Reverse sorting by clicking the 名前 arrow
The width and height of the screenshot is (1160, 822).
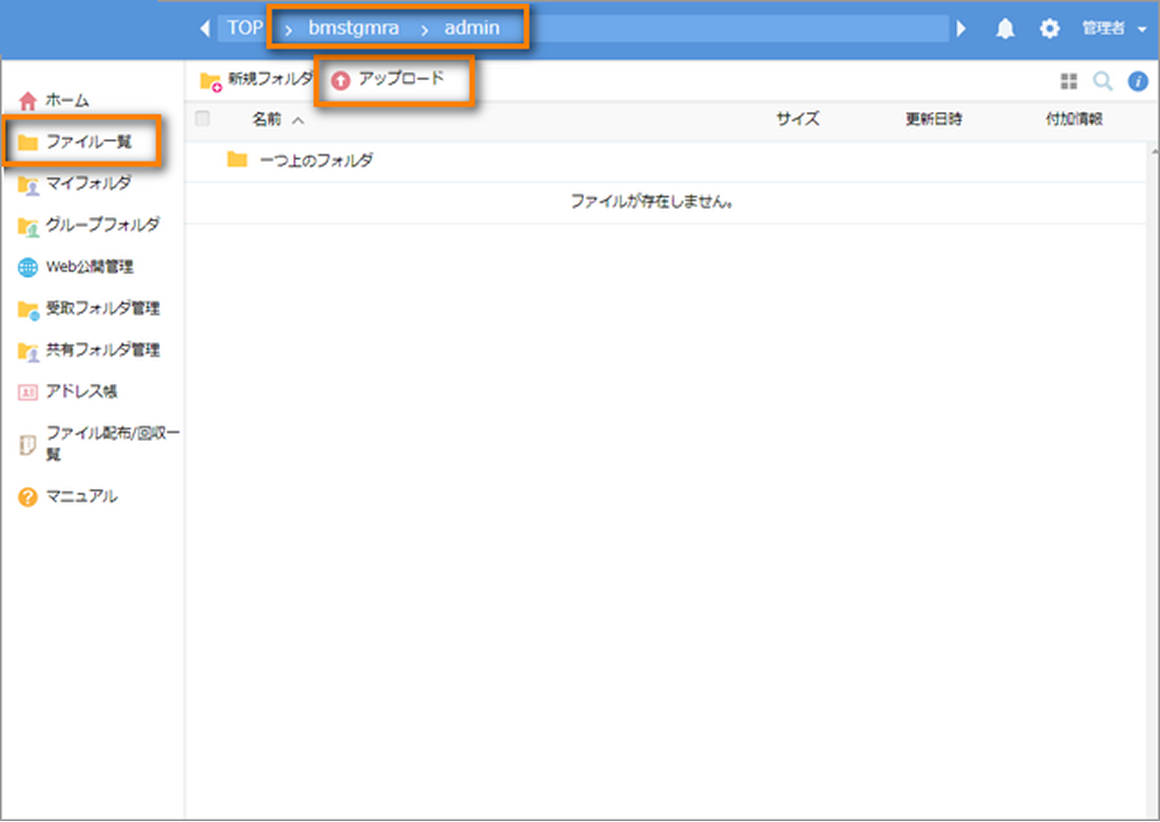tap(298, 119)
